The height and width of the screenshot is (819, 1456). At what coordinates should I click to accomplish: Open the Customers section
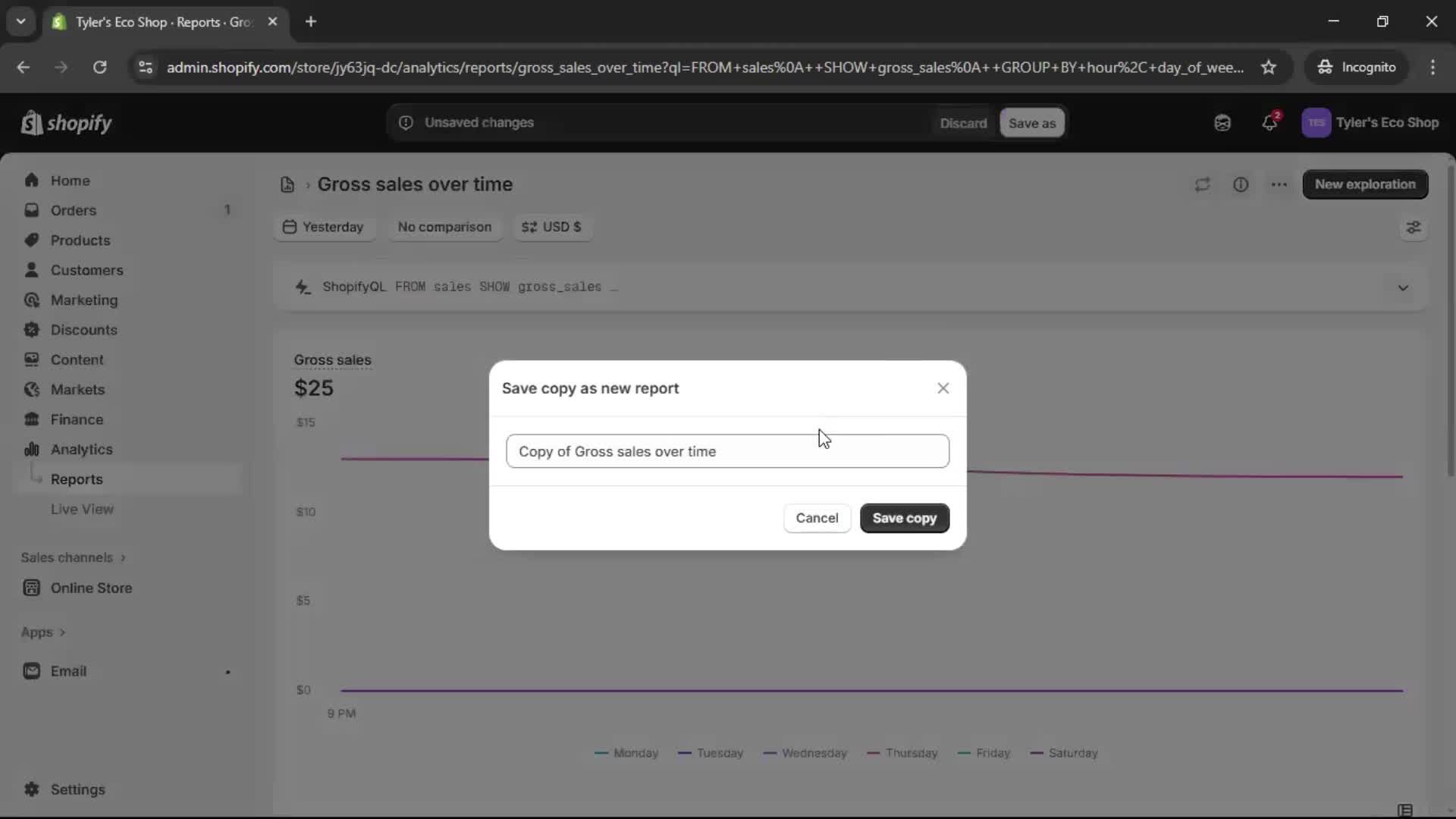pos(86,270)
